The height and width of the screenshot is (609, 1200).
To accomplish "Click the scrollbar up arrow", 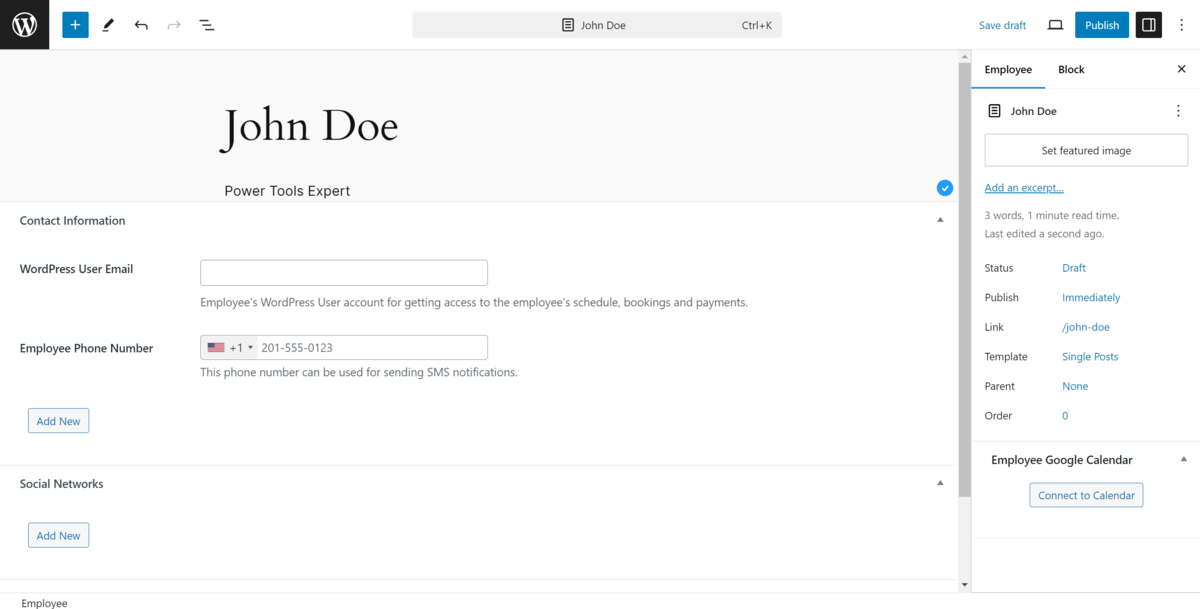I will coord(964,56).
